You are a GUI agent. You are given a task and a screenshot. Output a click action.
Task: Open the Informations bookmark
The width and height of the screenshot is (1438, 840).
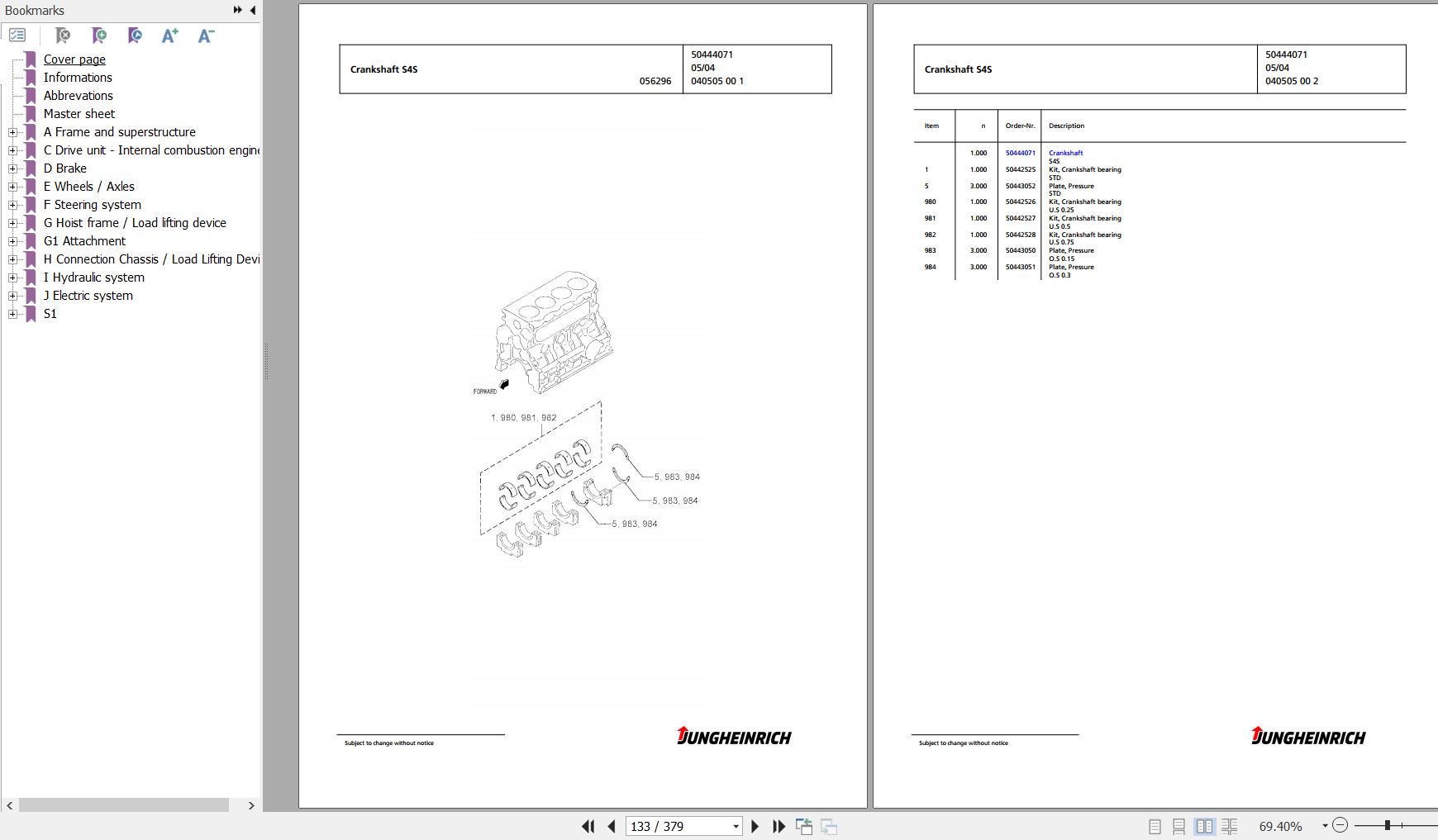(78, 78)
